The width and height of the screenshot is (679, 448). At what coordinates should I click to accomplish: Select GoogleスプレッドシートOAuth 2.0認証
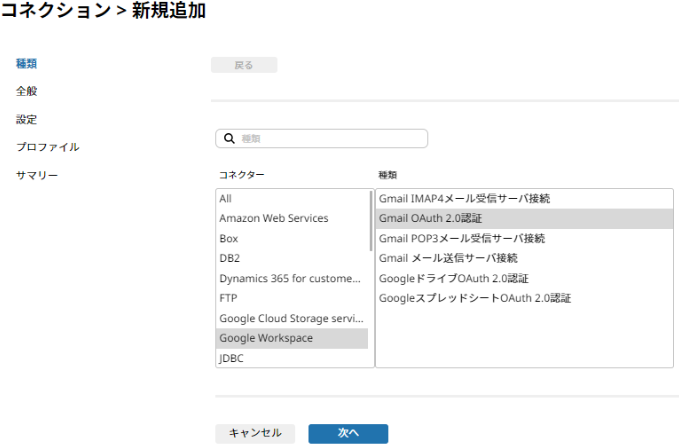524,298
